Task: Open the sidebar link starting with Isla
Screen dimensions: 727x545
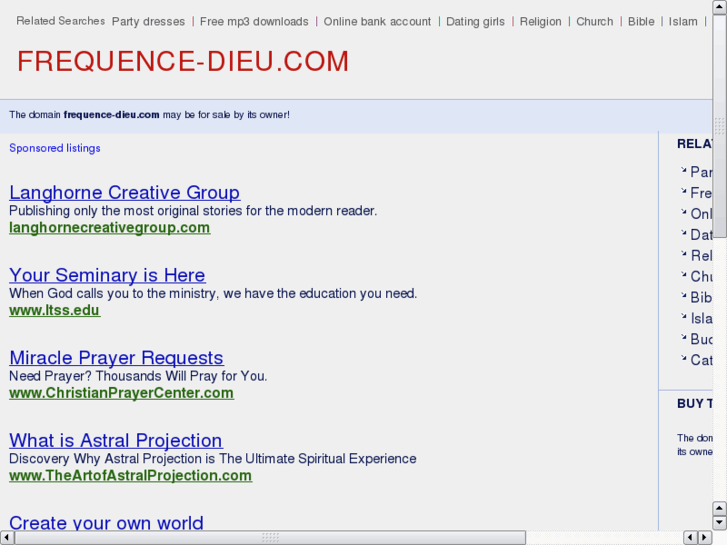Action: 701,318
